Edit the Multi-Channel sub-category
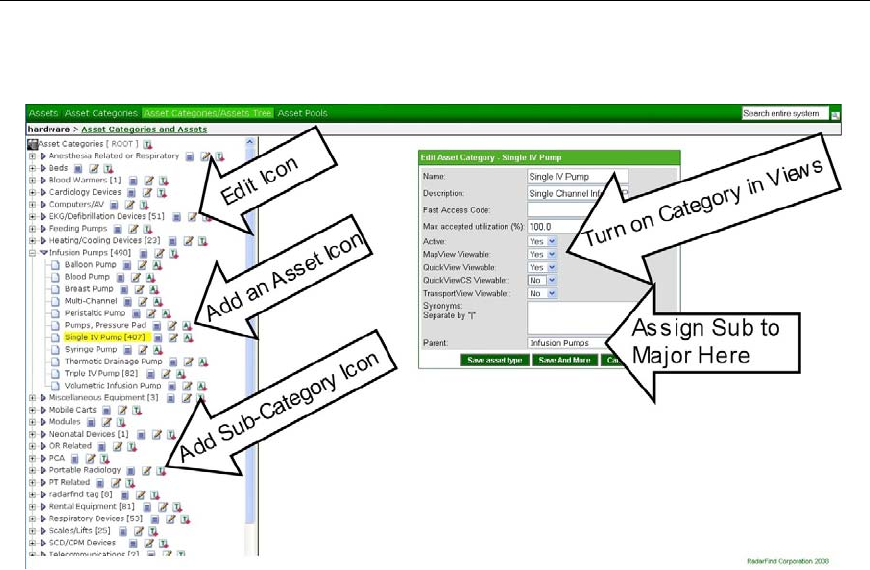This screenshot has height=570, width=870. coord(143,301)
